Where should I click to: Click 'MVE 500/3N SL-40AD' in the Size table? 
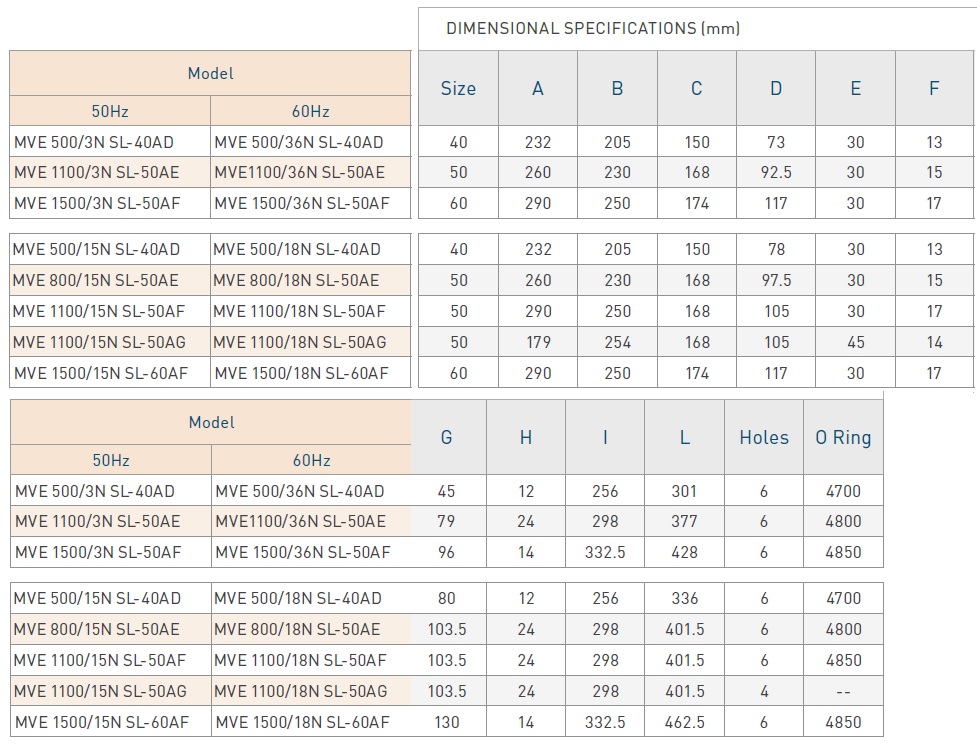pyautogui.click(x=94, y=142)
